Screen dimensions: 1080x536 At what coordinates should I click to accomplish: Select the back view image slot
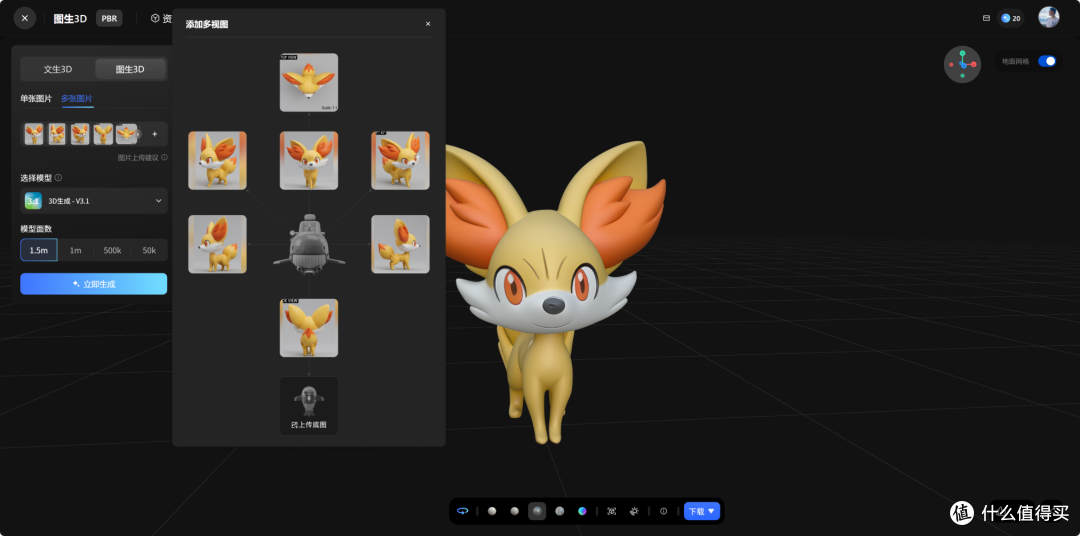point(309,327)
